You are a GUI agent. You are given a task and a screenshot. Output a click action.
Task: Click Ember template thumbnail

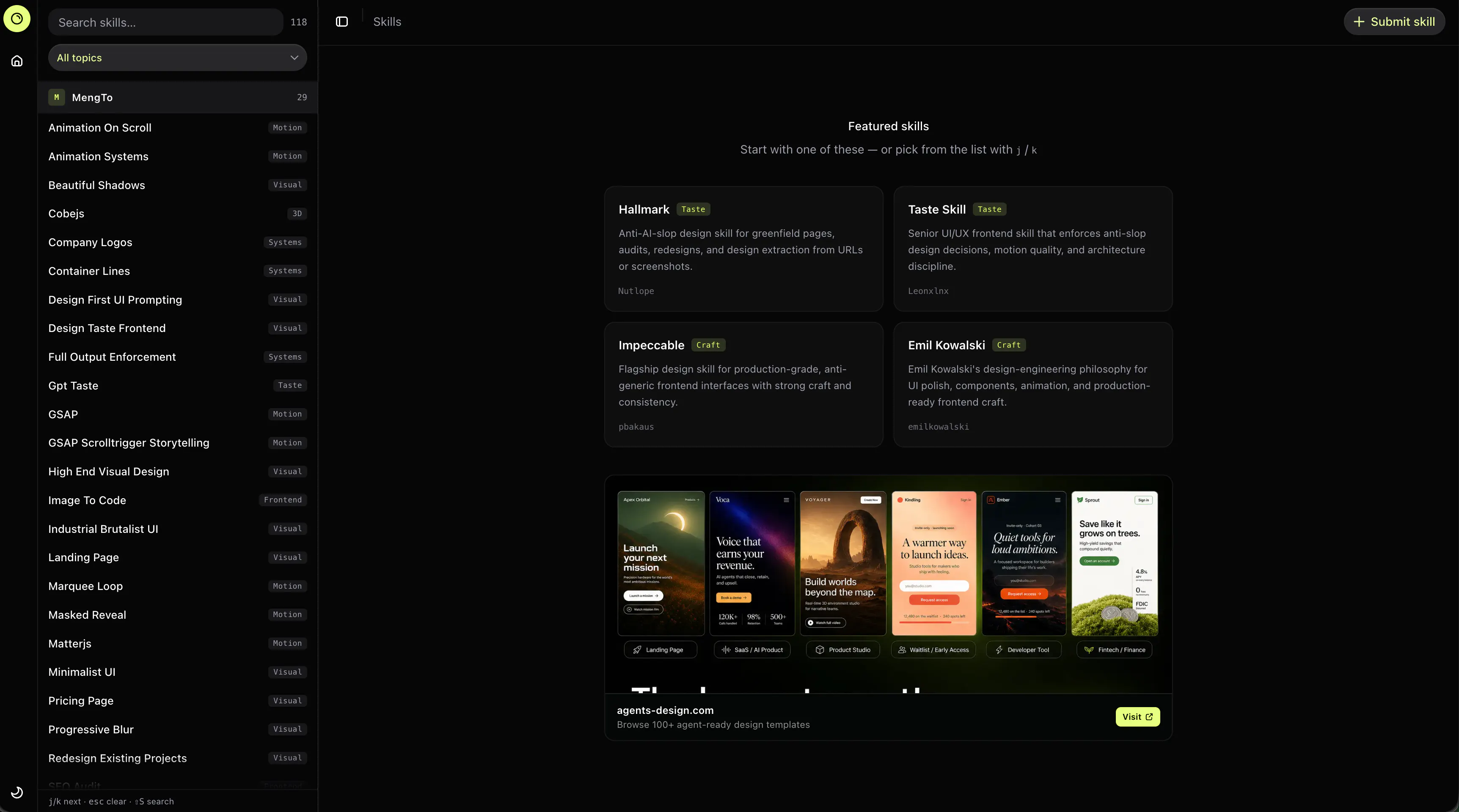pyautogui.click(x=1024, y=563)
